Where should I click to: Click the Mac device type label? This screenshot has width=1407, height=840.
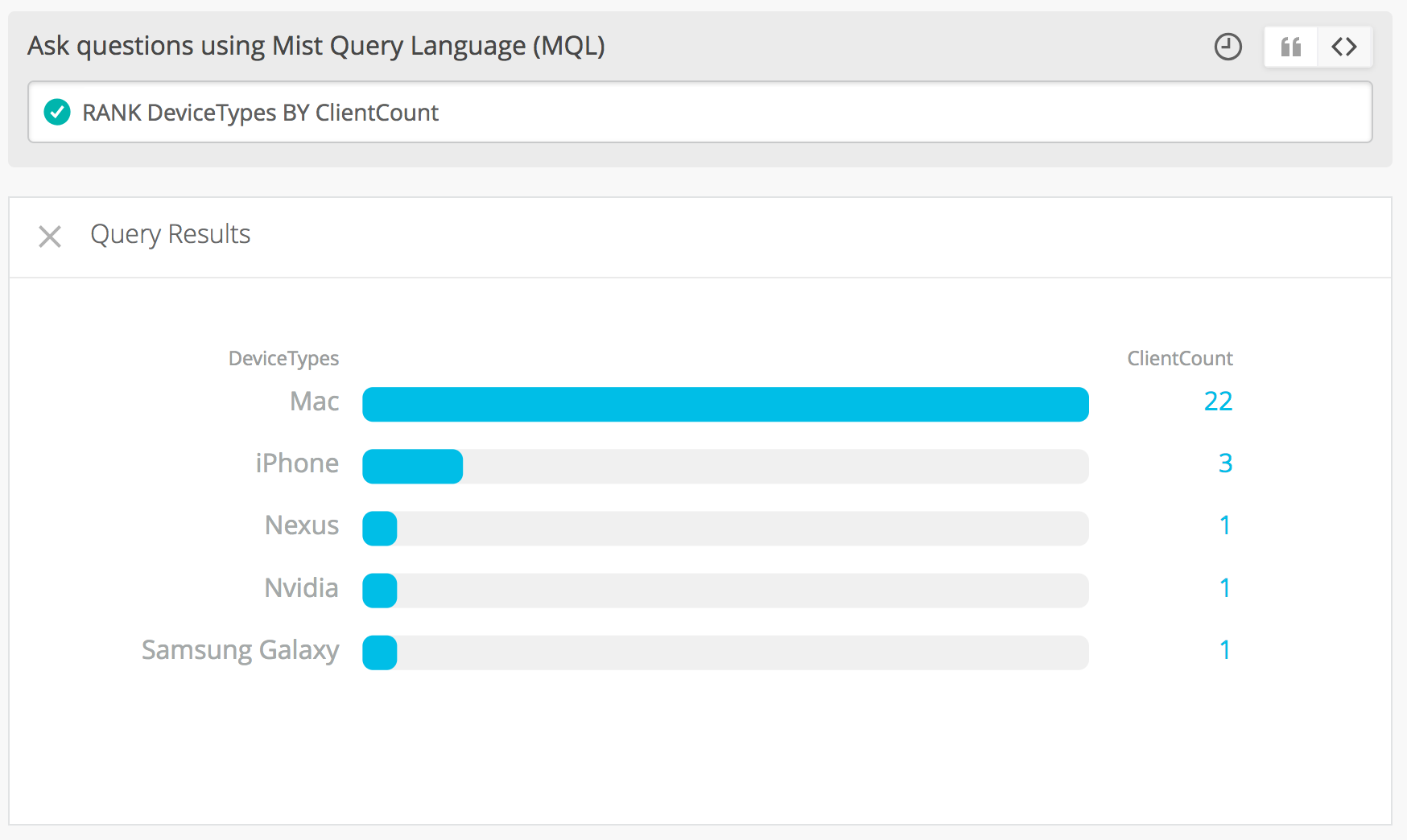click(x=314, y=401)
